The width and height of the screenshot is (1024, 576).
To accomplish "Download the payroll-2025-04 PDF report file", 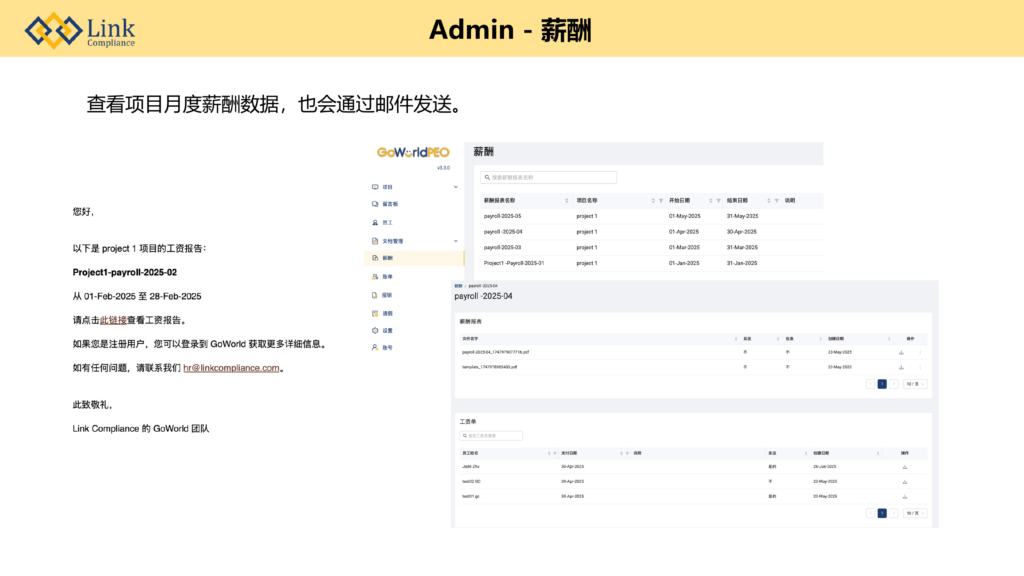I will (902, 352).
